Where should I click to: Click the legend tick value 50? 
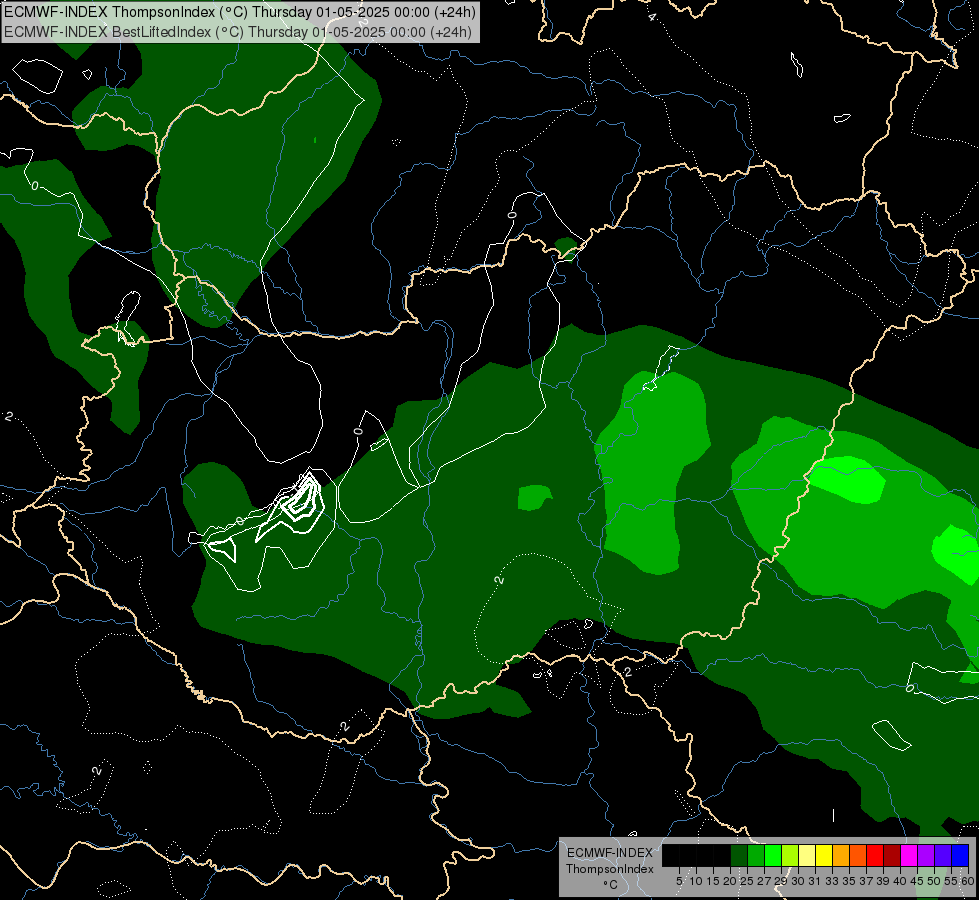(x=934, y=881)
